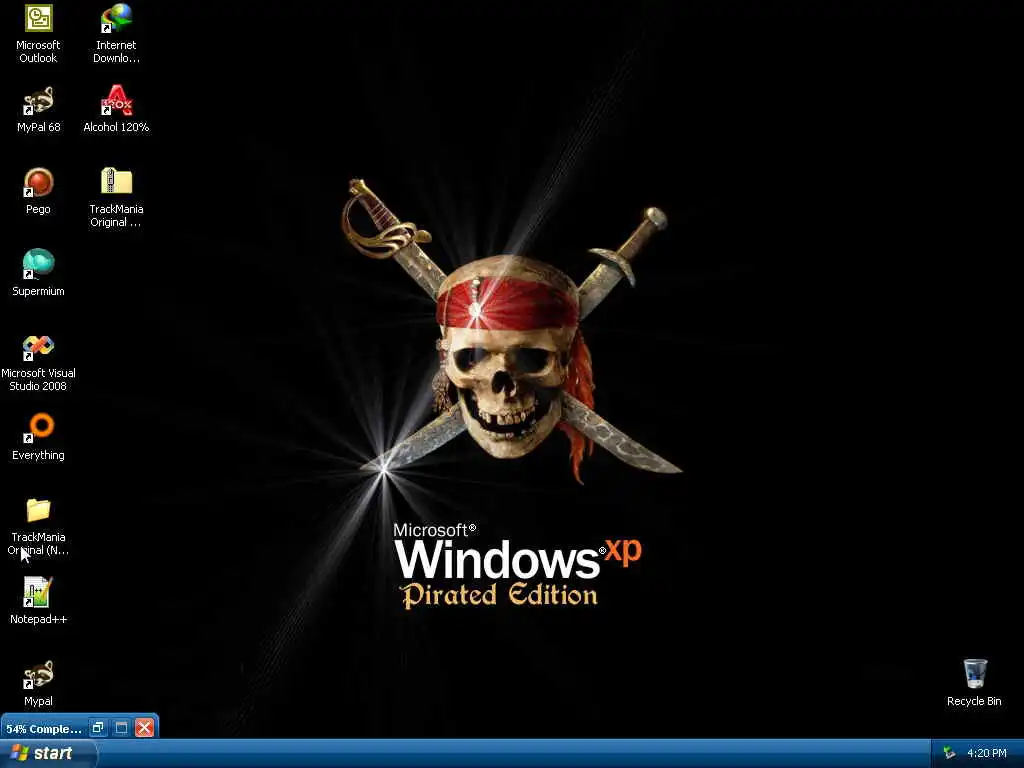Click the system tray network icon
Viewport: 1024px width, 768px height.
[950, 753]
